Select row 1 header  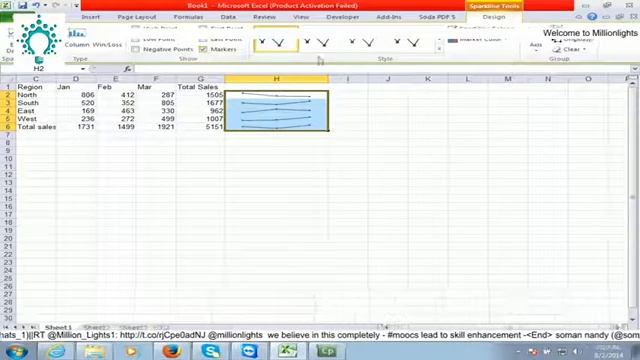pos(8,87)
